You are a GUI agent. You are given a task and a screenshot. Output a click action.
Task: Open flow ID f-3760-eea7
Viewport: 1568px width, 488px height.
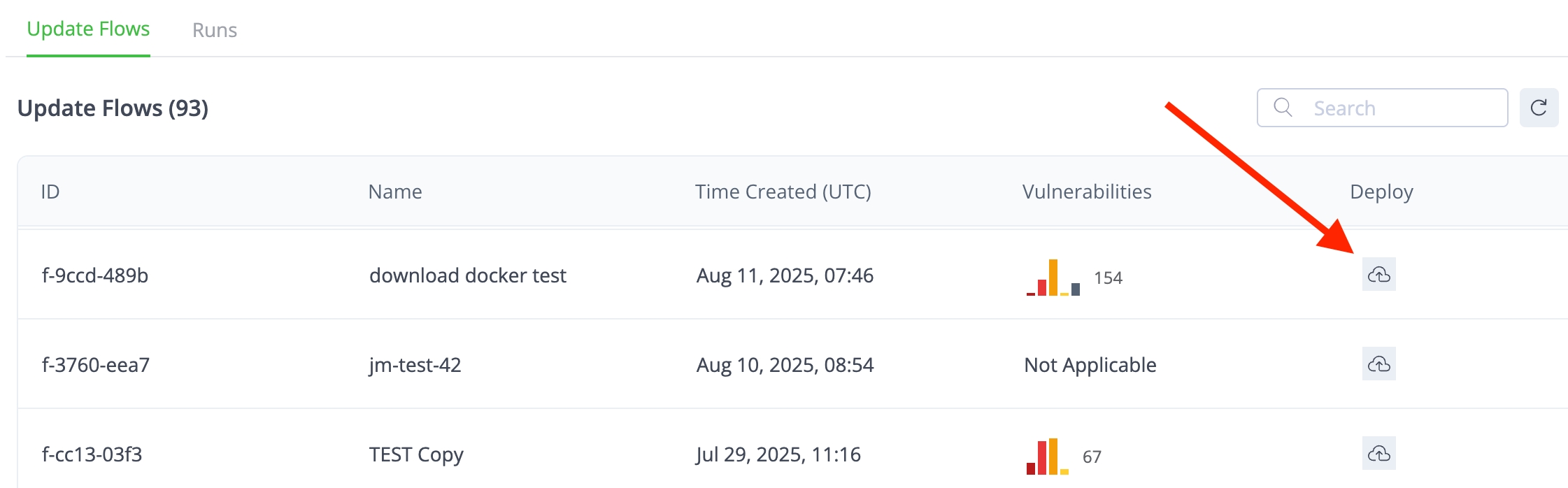click(96, 365)
